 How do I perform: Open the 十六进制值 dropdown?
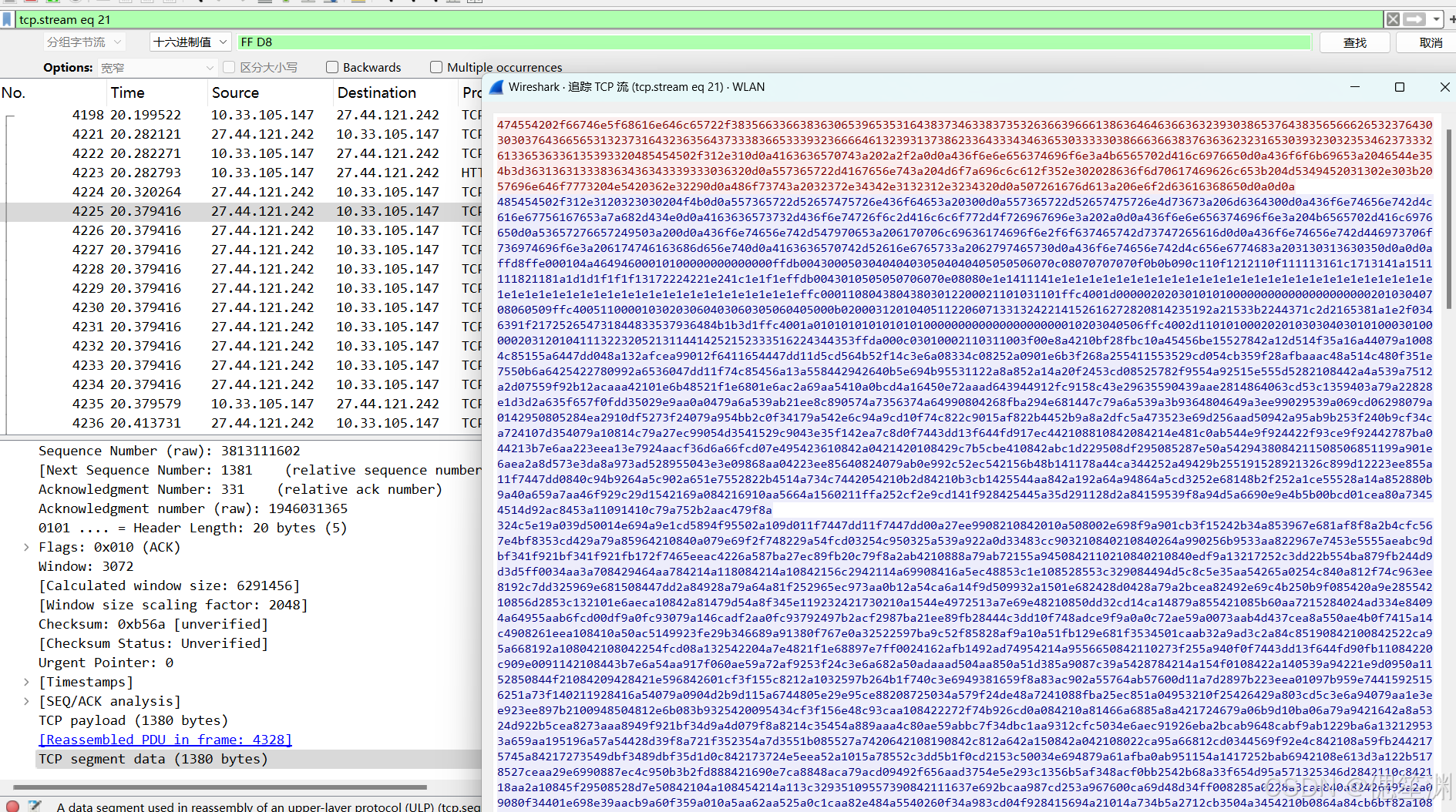click(190, 42)
